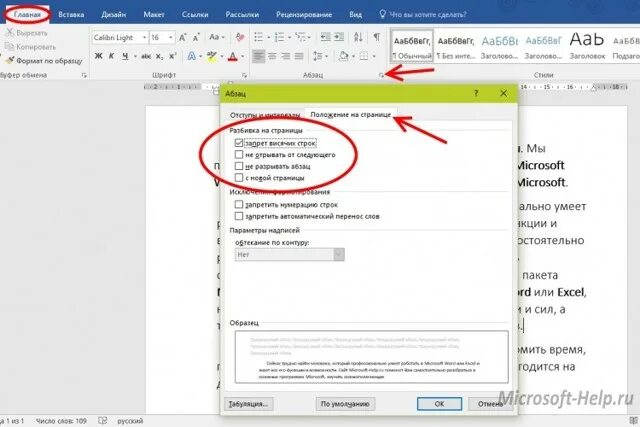Open the Вставка ribbon tab

click(71, 15)
